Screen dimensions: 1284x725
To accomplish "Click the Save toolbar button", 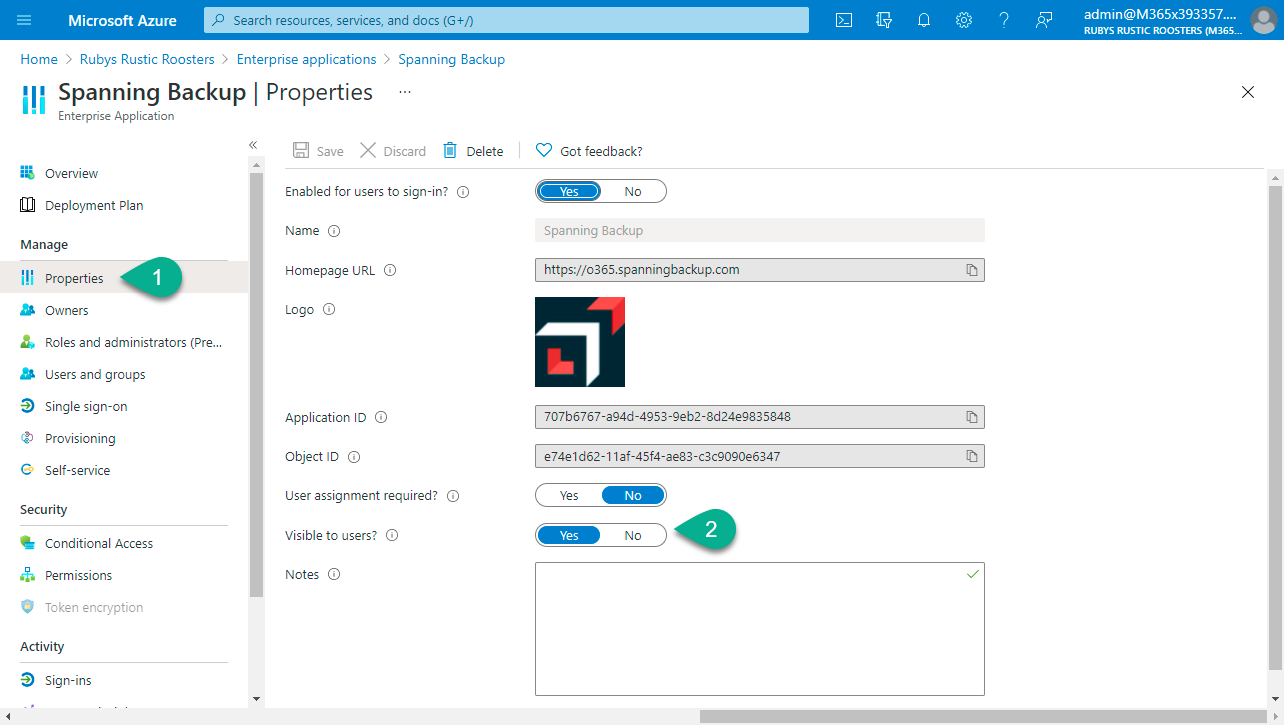I will pyautogui.click(x=318, y=151).
